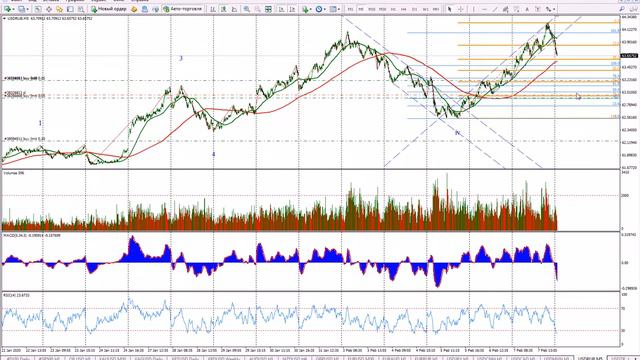This screenshot has width=640, height=360.
Task: Toggle Авто-торговля (AutoTrading) button
Action: click(x=183, y=9)
